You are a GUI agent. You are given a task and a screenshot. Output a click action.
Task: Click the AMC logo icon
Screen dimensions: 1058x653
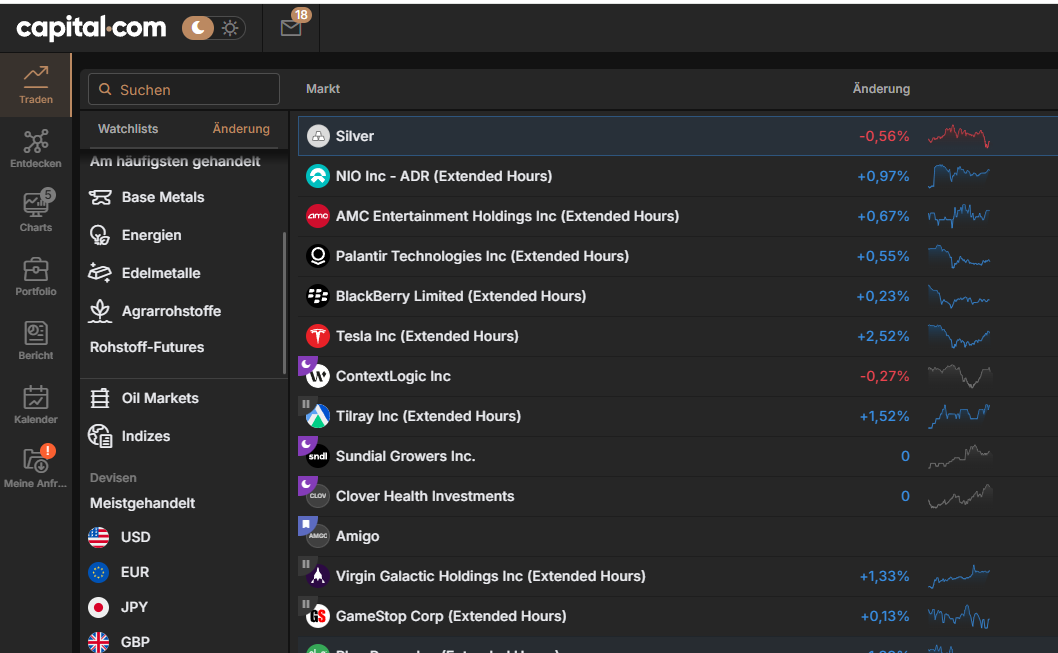318,216
